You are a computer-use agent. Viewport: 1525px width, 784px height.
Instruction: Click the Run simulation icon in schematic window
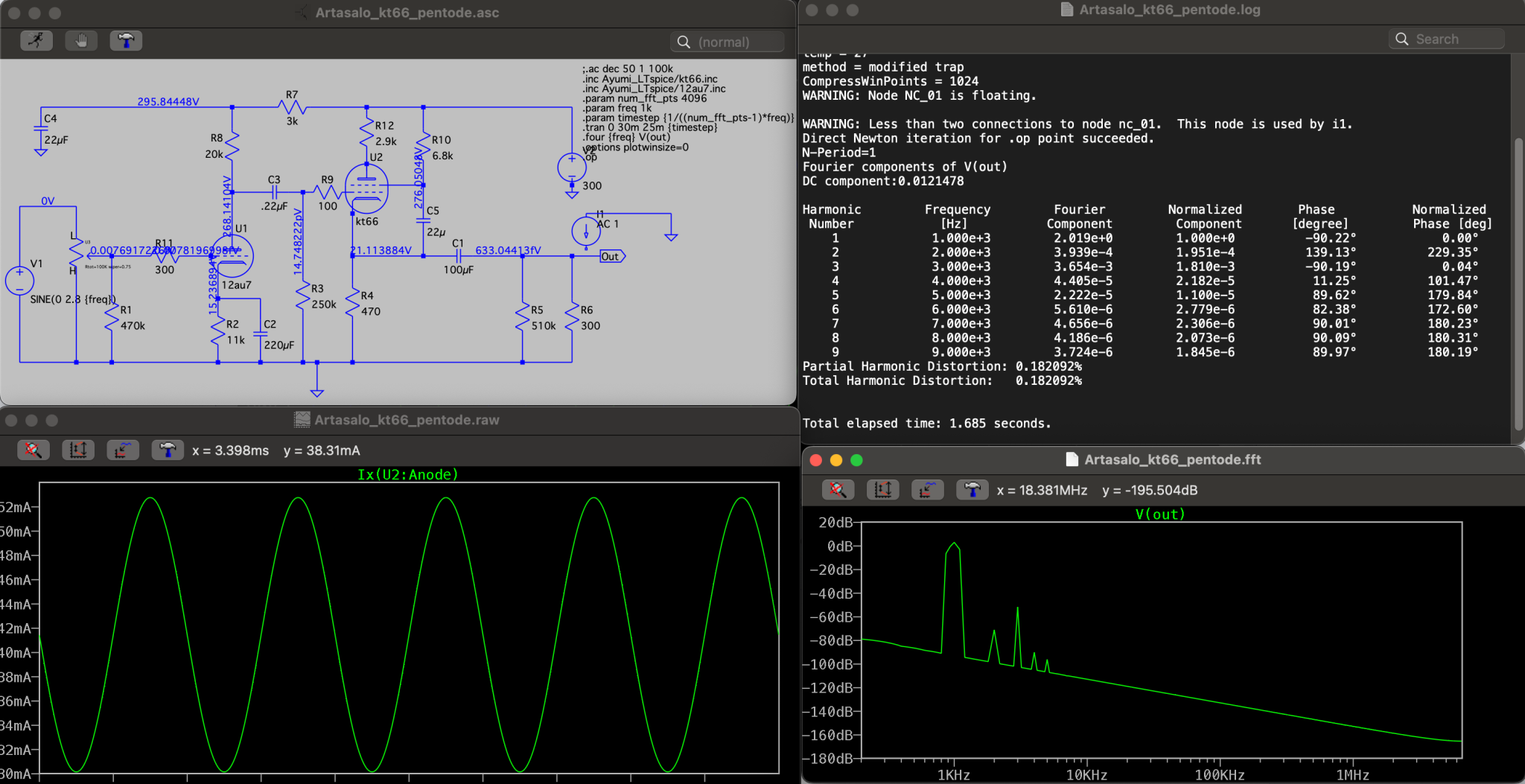(x=36, y=41)
